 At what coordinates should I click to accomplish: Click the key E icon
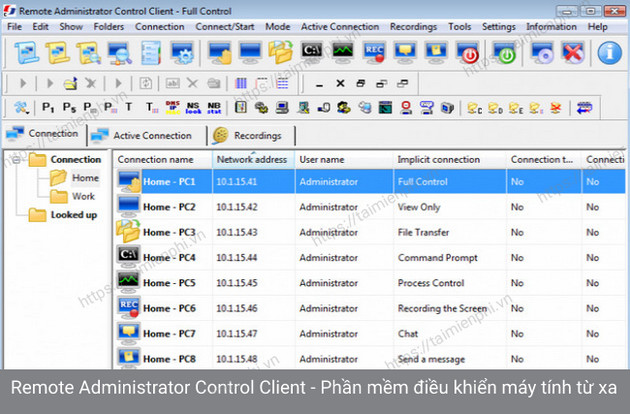[515, 108]
